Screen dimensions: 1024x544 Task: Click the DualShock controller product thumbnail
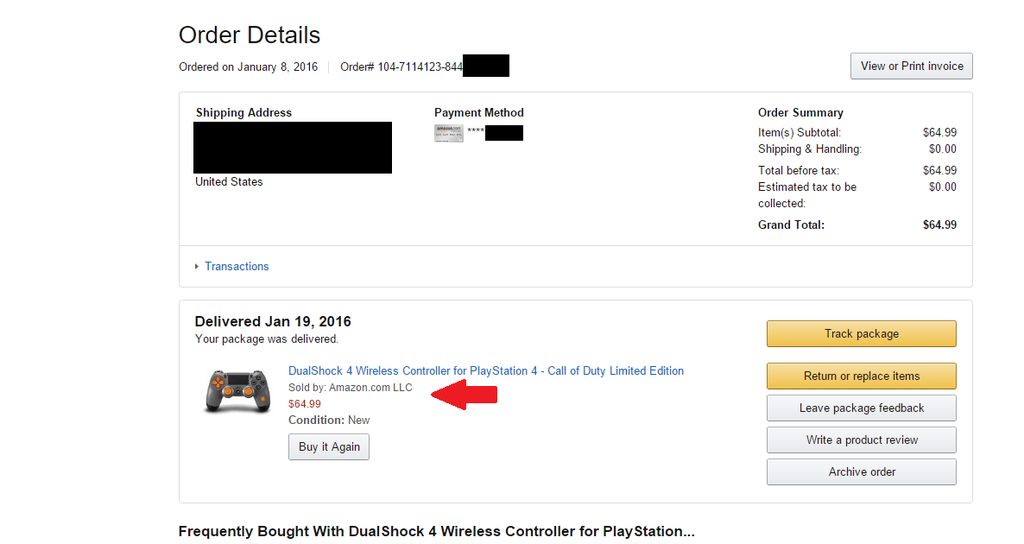coord(237,391)
